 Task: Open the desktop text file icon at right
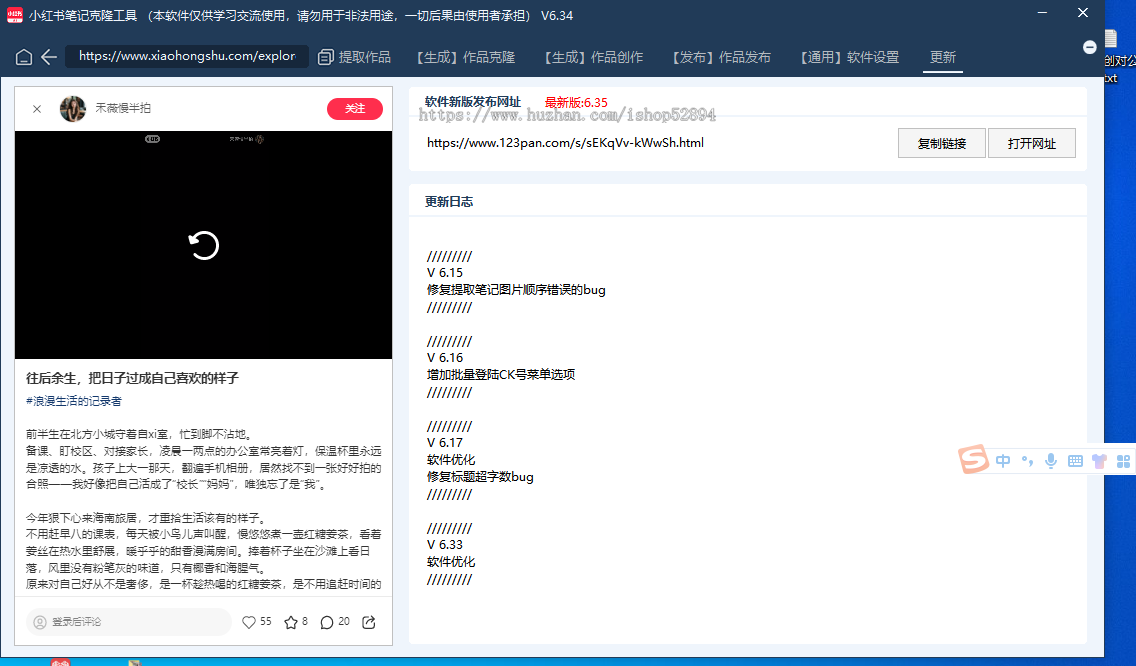pyautogui.click(x=1112, y=39)
